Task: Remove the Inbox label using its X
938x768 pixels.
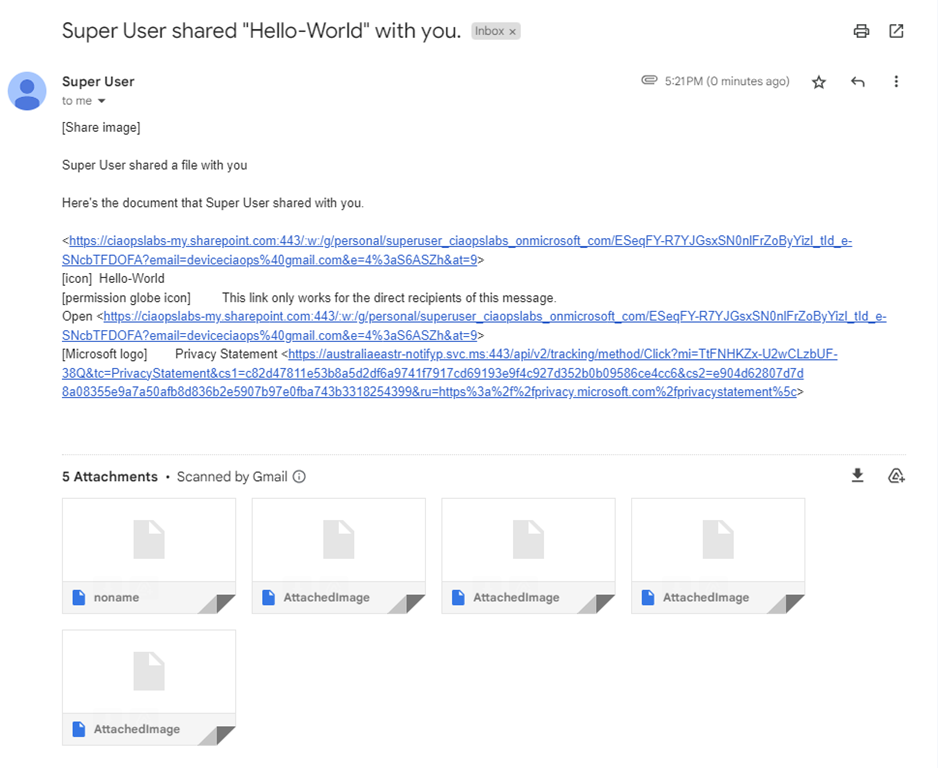Action: pyautogui.click(x=513, y=32)
